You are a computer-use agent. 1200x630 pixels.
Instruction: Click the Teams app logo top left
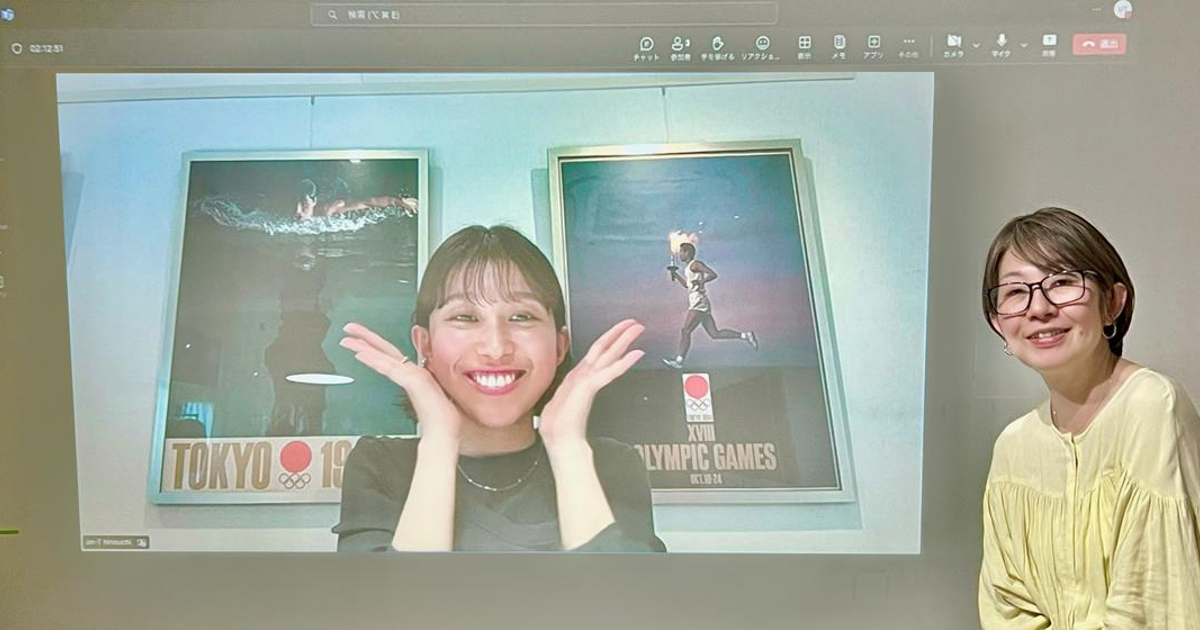(8, 14)
